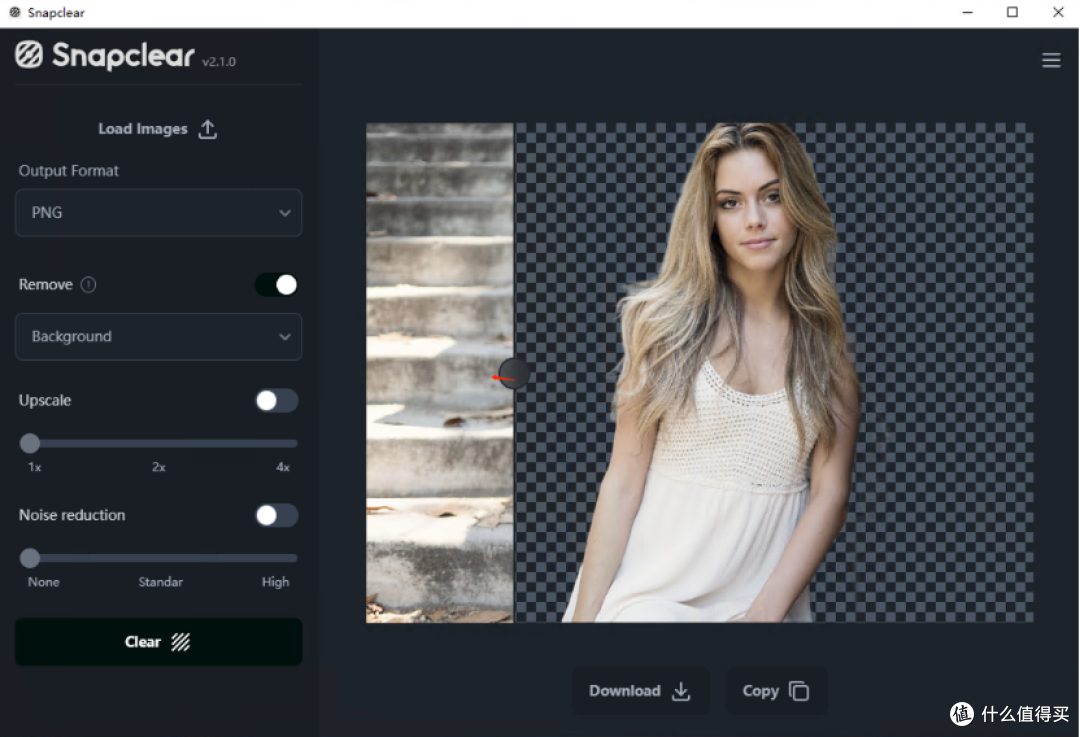
Task: Open the Background removal type dropdown
Action: (x=158, y=337)
